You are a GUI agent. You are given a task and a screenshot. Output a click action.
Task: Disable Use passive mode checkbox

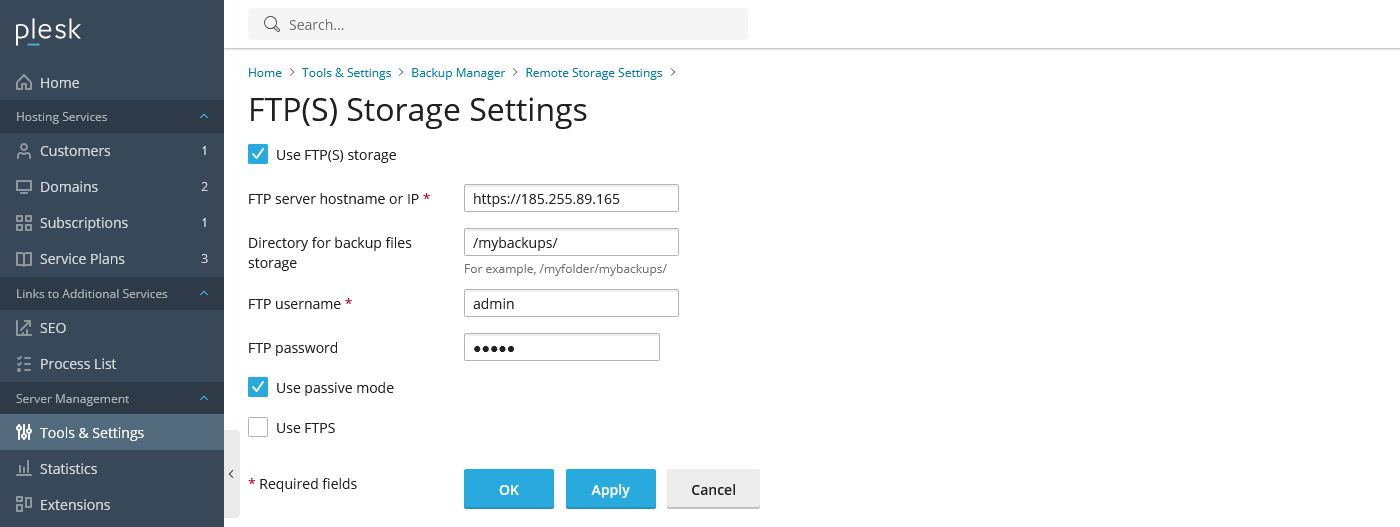pos(258,387)
